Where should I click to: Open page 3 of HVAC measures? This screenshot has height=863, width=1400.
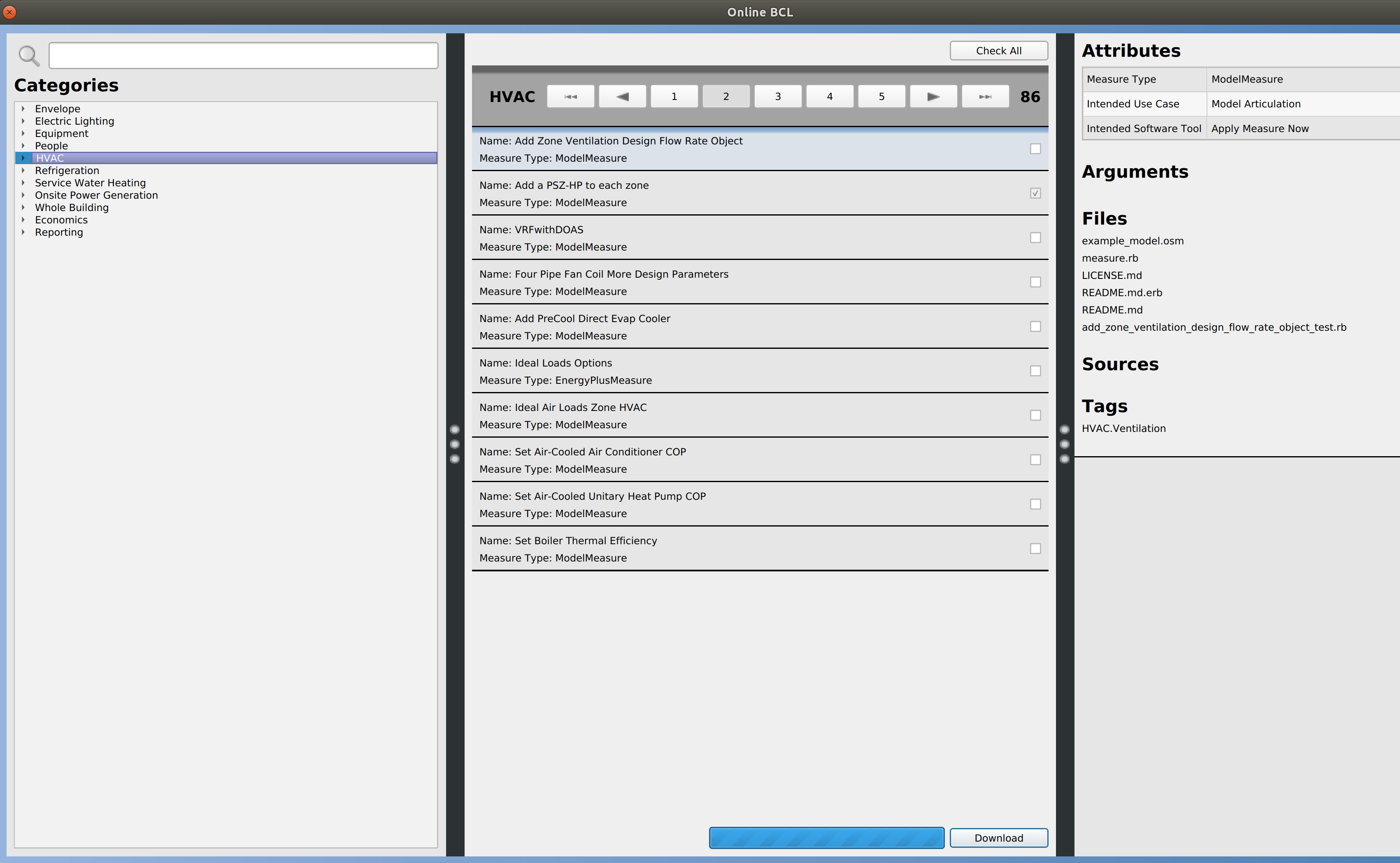[x=778, y=96]
